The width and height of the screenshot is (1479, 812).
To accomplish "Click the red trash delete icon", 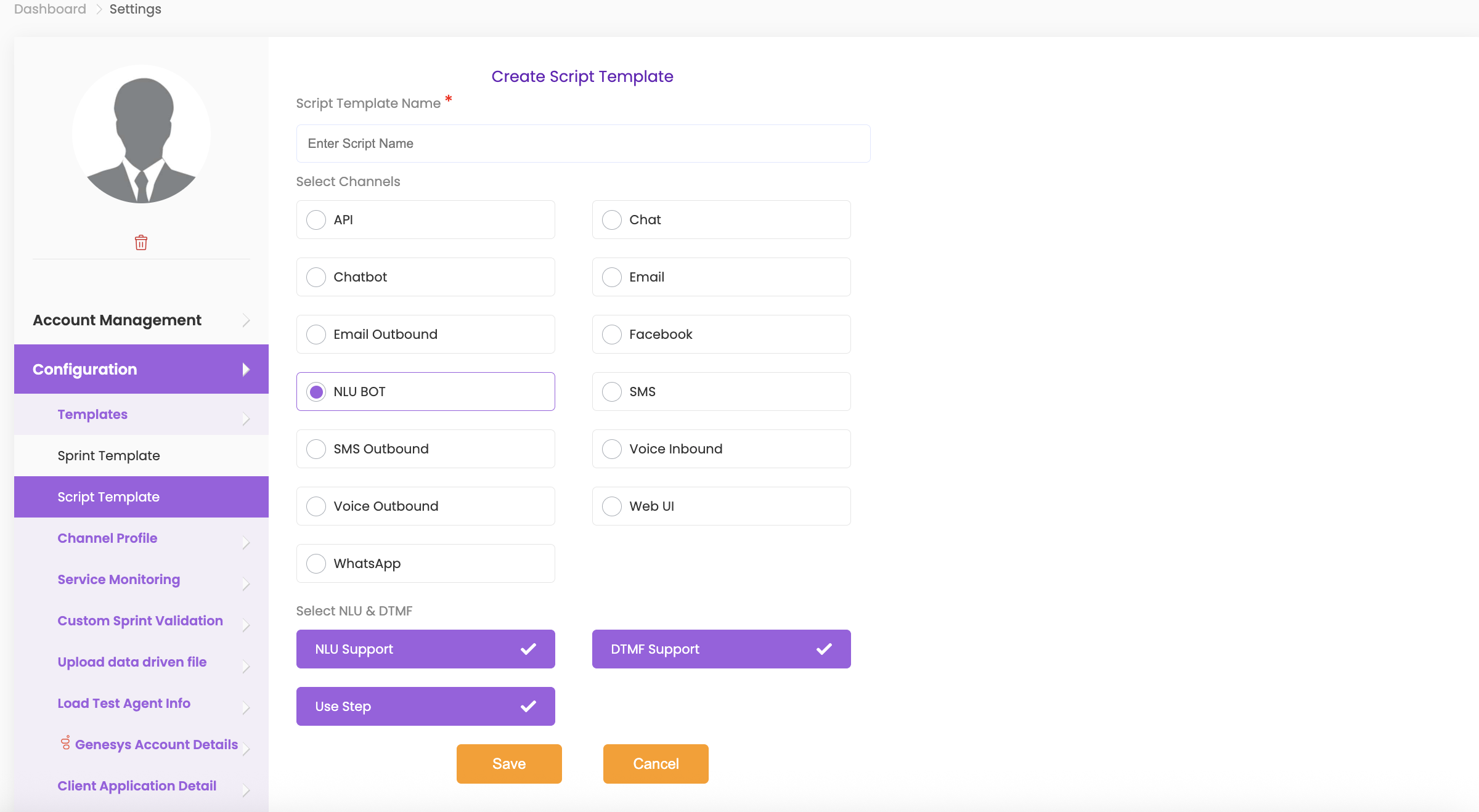I will coord(141,242).
